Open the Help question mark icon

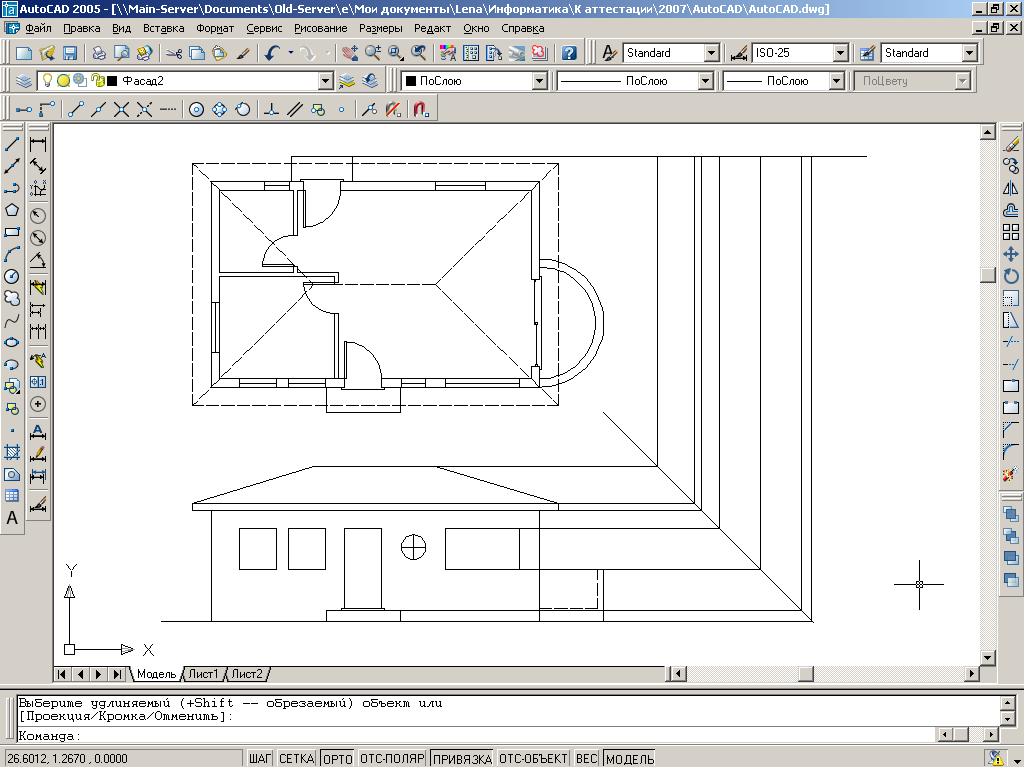coord(569,53)
